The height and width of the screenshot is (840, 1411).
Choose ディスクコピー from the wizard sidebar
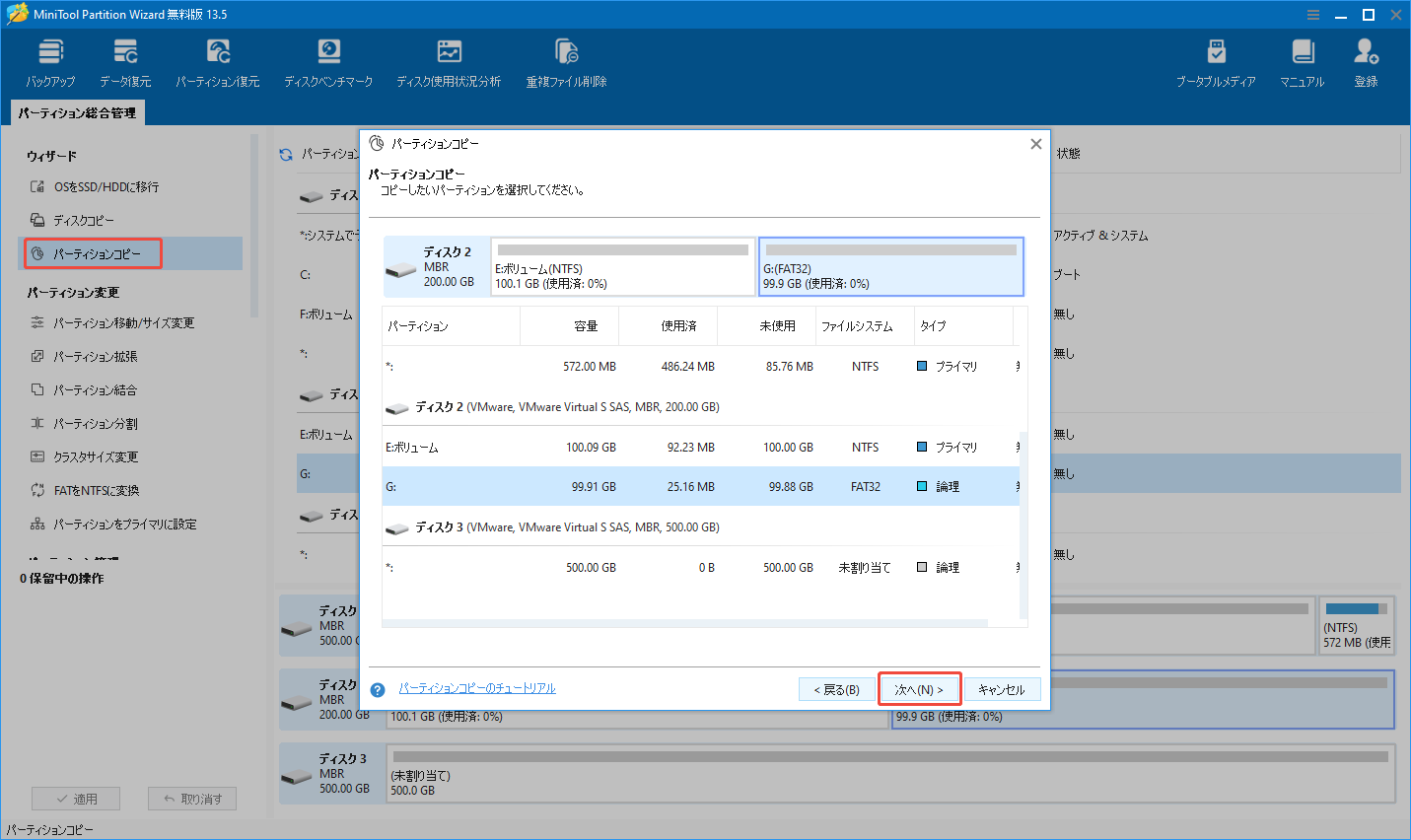(x=83, y=220)
